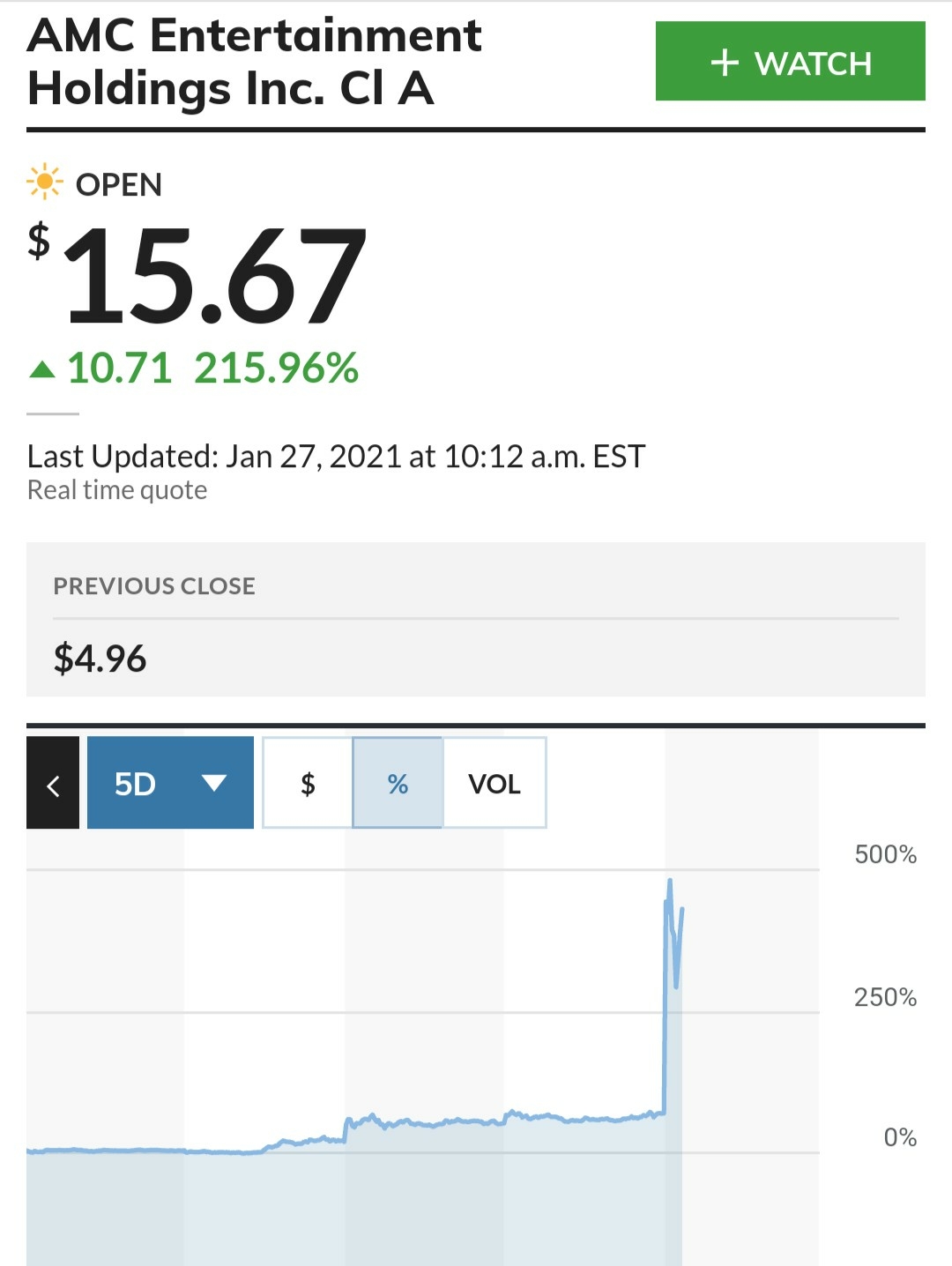Open the 5D time range dropdown
Viewport: 952px width, 1266px height.
click(x=170, y=783)
